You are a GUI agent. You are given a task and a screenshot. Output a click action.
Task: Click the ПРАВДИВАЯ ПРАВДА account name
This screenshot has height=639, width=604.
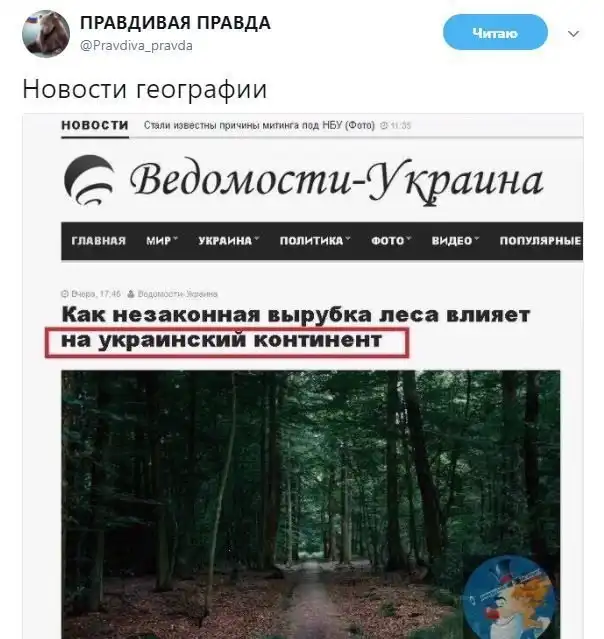175,23
